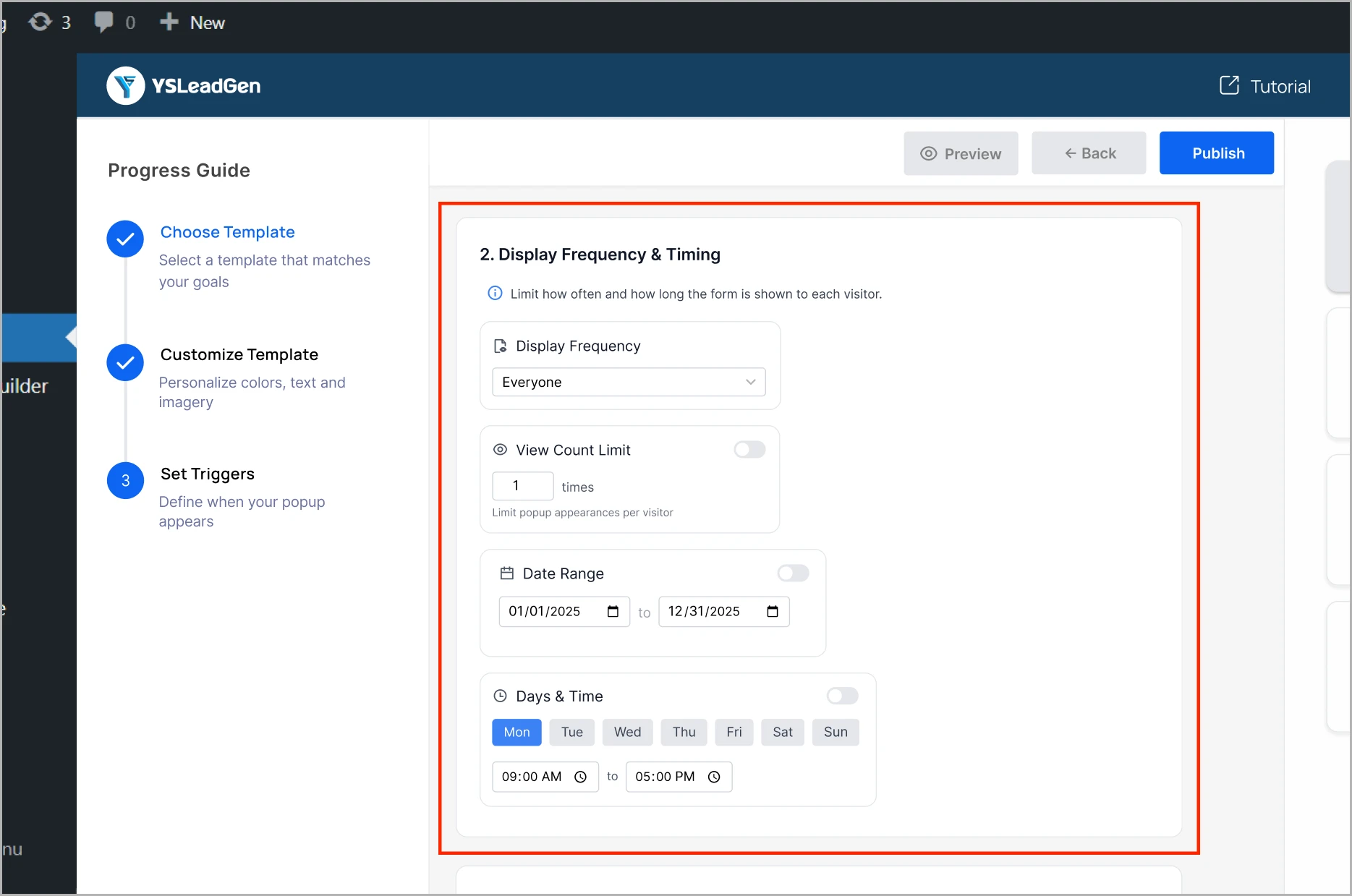Deselect the Mon day chip
The image size is (1352, 896).
tap(516, 732)
